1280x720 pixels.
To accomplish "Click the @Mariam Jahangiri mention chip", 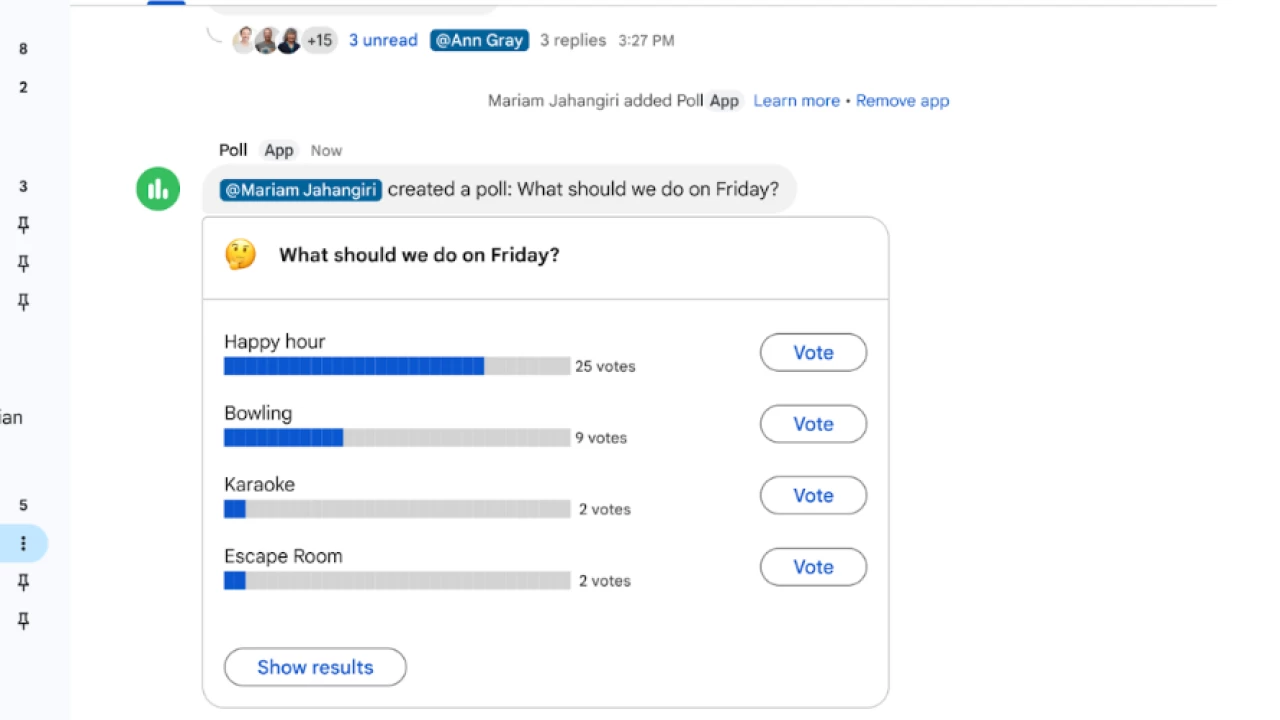I will pyautogui.click(x=301, y=189).
